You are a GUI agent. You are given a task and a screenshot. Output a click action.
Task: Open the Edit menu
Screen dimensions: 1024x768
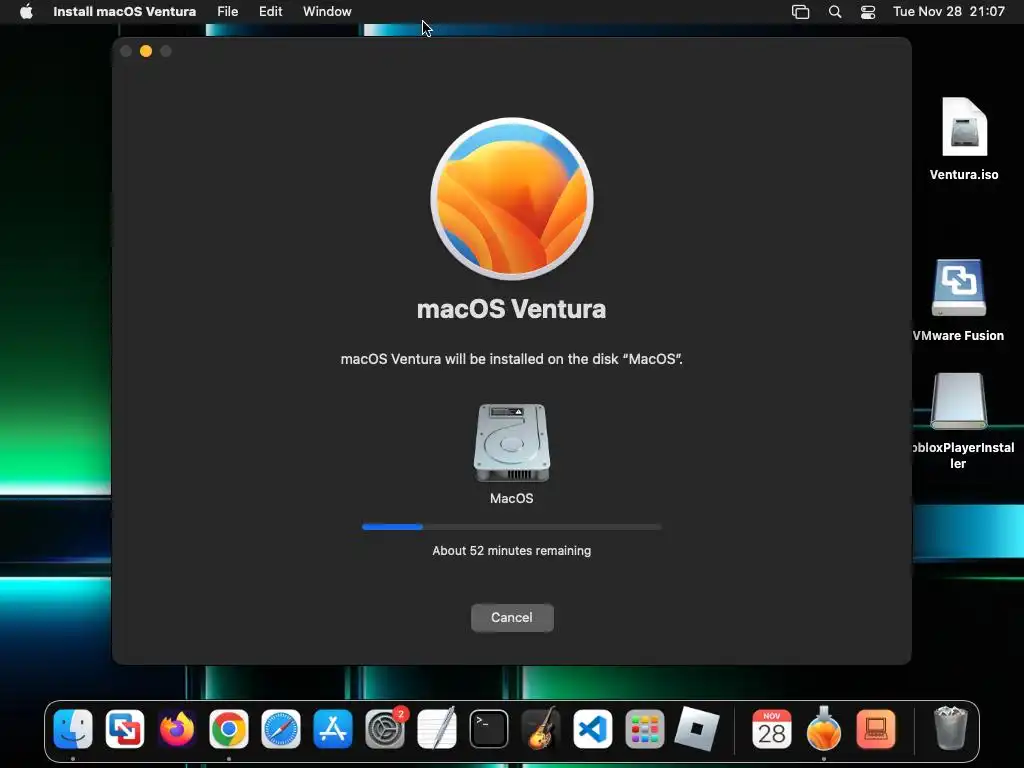[270, 11]
